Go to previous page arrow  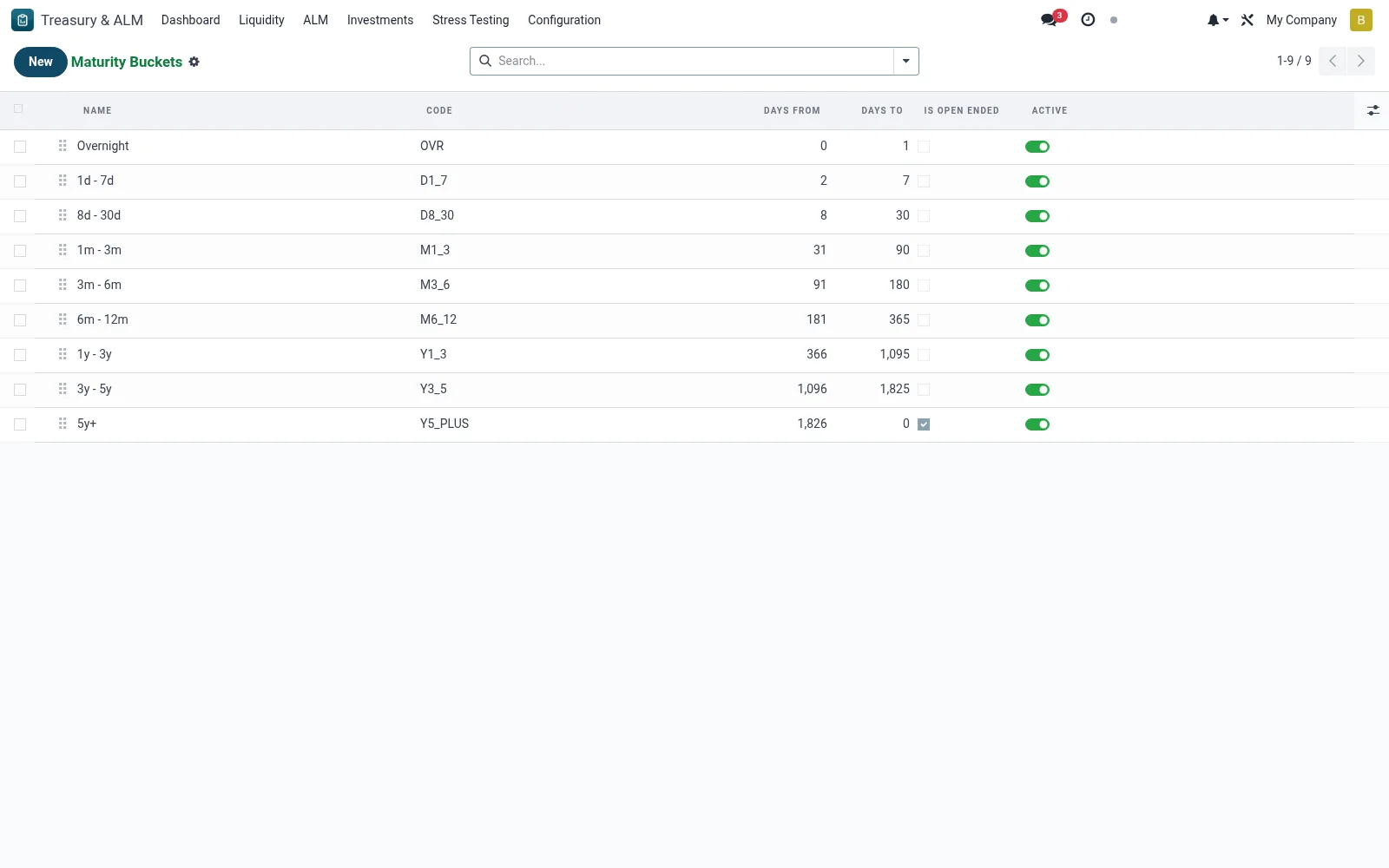1333,61
